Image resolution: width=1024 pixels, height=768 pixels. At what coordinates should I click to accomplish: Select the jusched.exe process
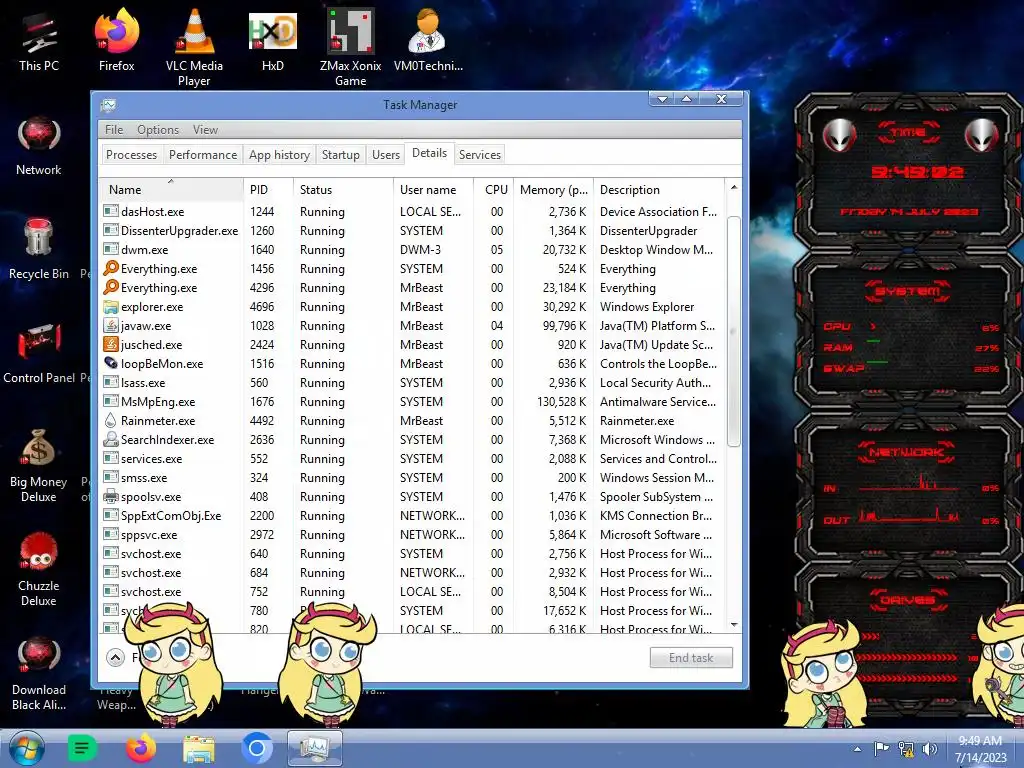tap(411, 344)
